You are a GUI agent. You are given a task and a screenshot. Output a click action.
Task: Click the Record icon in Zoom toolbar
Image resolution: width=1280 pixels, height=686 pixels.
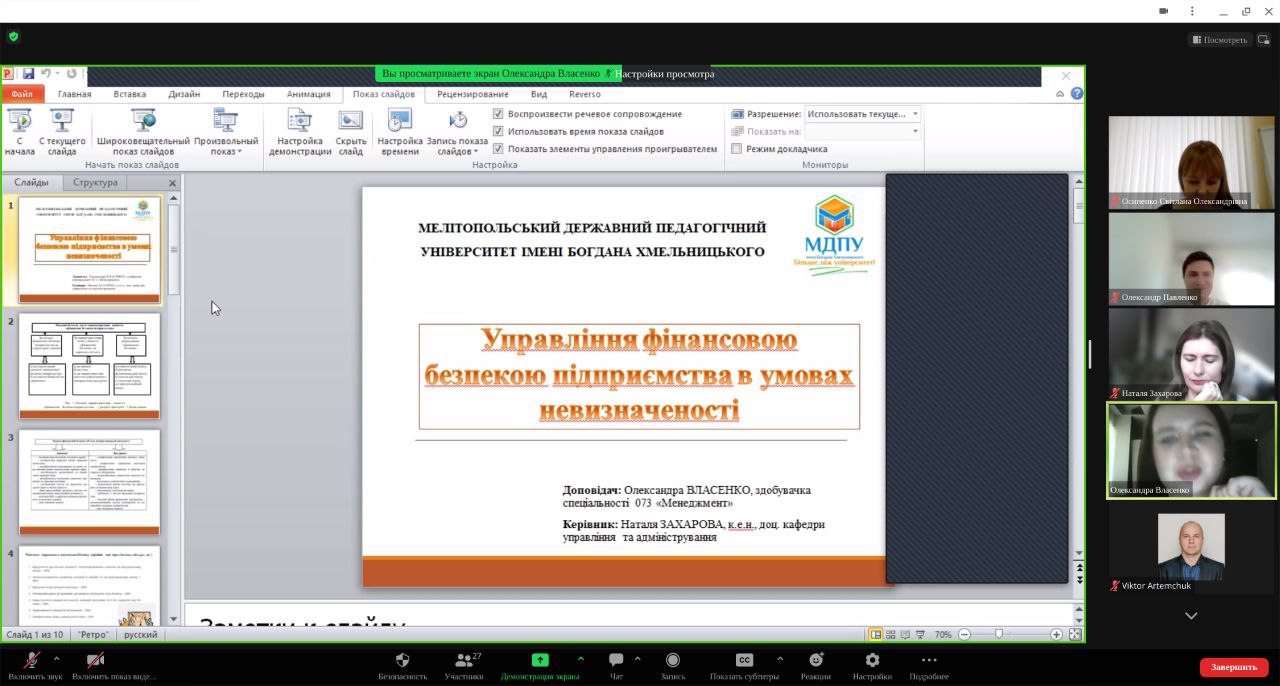[673, 660]
